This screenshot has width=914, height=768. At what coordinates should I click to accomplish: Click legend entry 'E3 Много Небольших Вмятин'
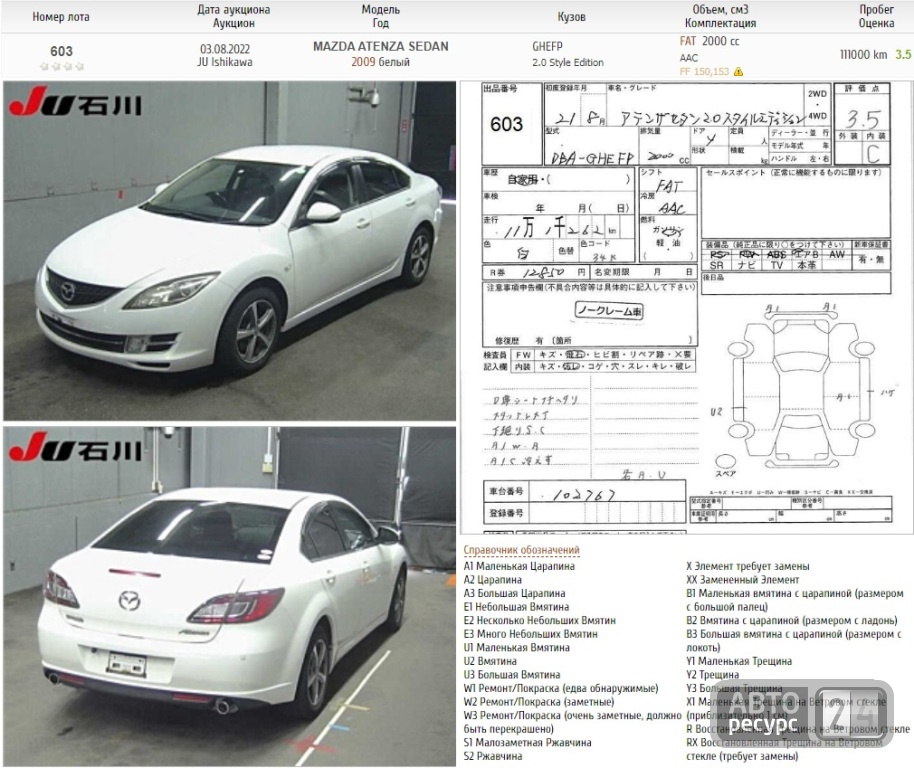(530, 634)
